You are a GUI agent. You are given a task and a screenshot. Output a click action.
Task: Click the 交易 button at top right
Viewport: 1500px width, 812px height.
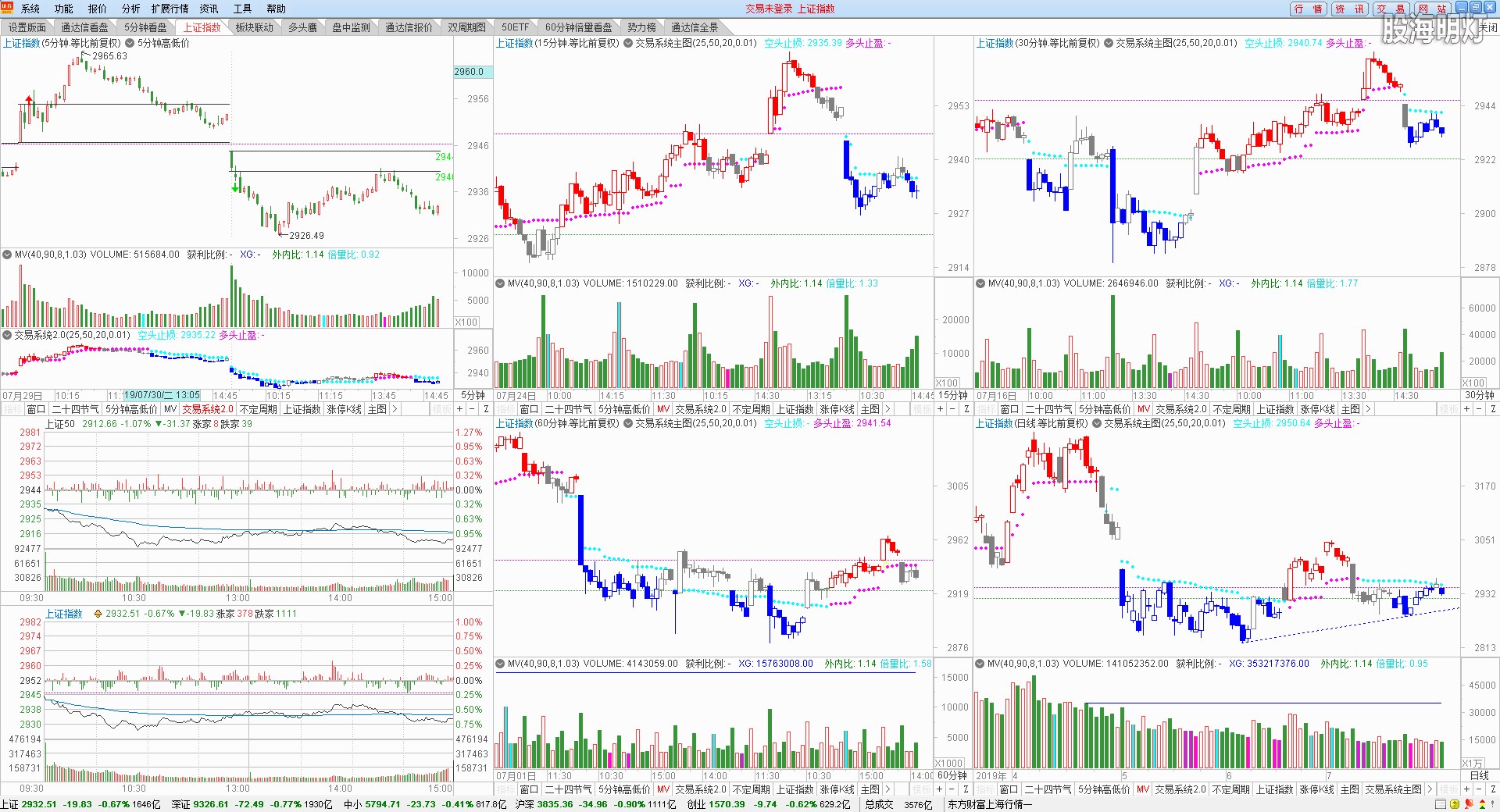coord(1391,9)
